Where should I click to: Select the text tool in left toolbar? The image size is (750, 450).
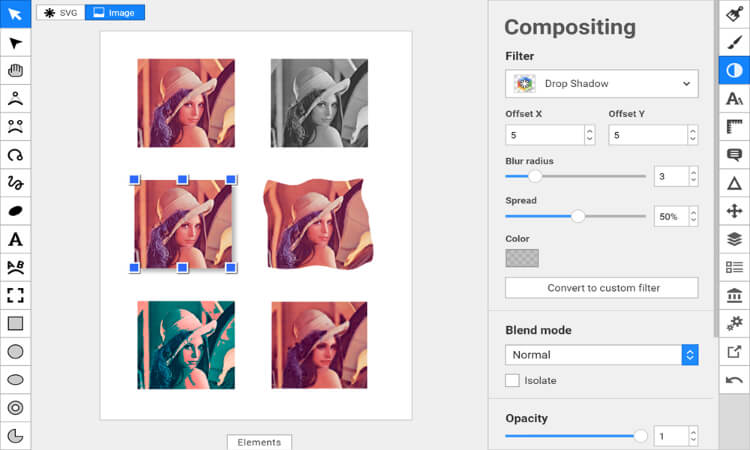[x=15, y=239]
